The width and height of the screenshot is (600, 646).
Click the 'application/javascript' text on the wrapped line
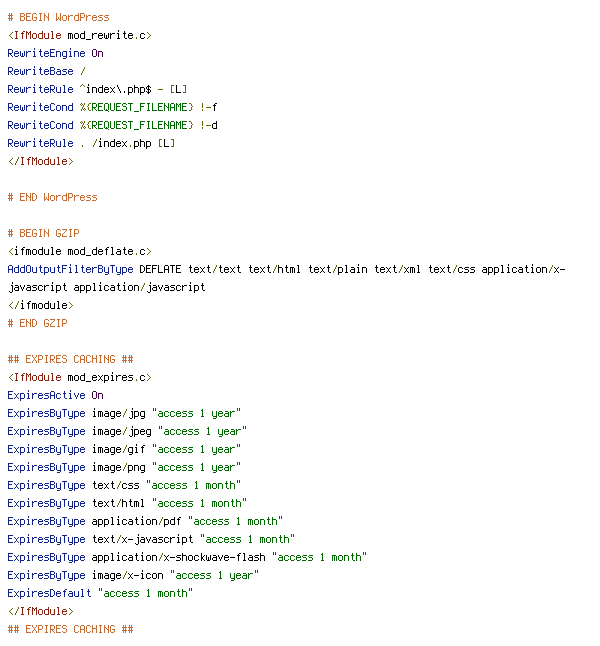pyautogui.click(x=139, y=288)
